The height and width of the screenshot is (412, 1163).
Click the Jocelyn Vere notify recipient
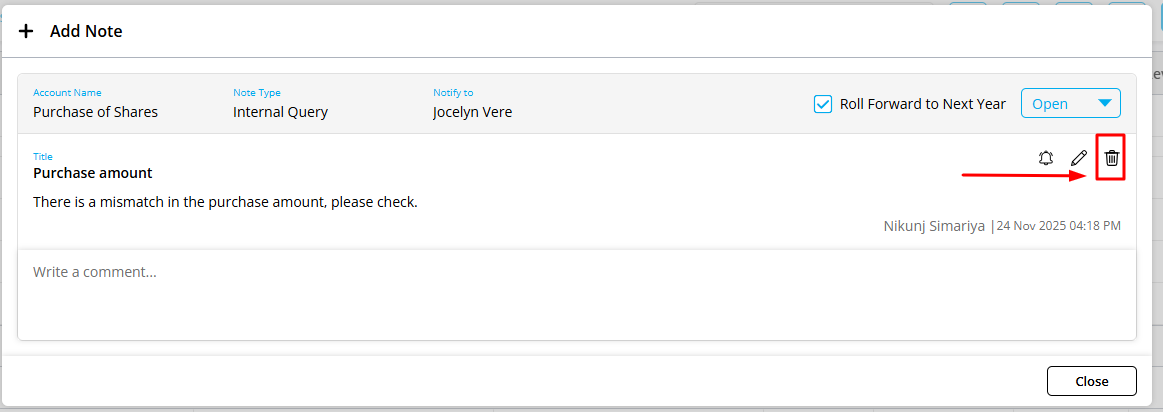pos(472,112)
